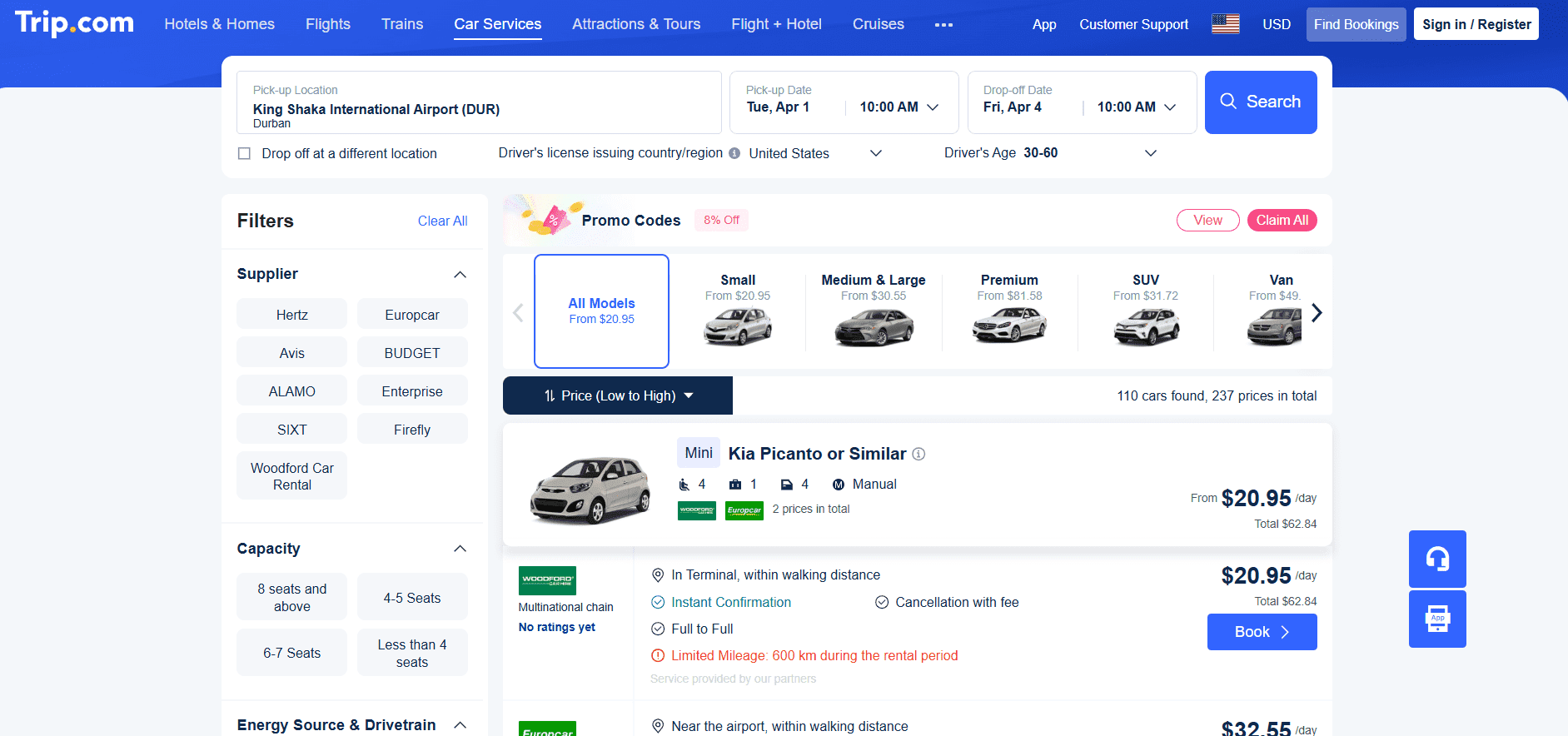1568x736 pixels.
Task: Go to previous car category arrow
Action: (518, 313)
